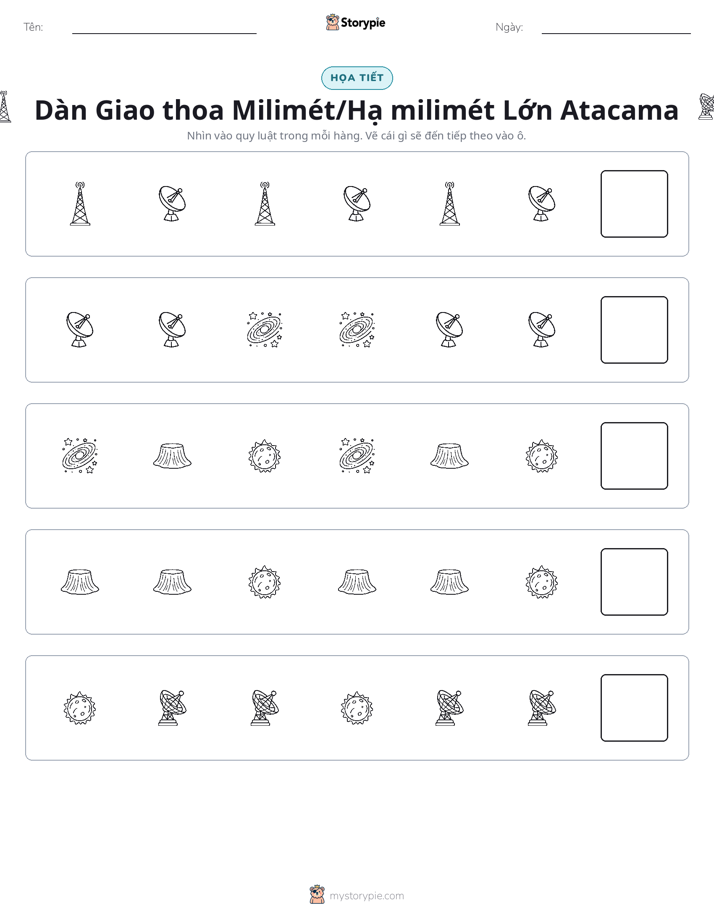Click the empty answer box in row four
The height and width of the screenshot is (924, 714).
[x=634, y=582]
